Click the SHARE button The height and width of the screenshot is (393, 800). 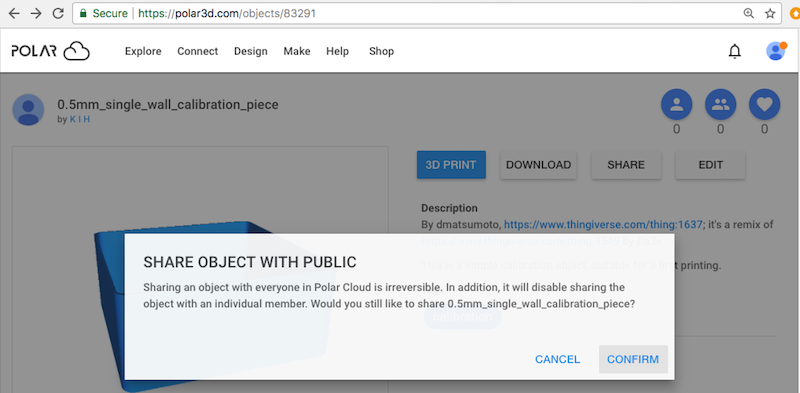click(x=626, y=165)
